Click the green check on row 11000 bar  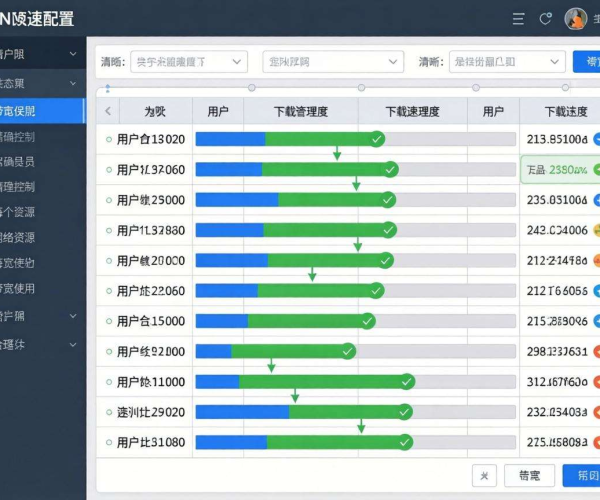click(407, 381)
